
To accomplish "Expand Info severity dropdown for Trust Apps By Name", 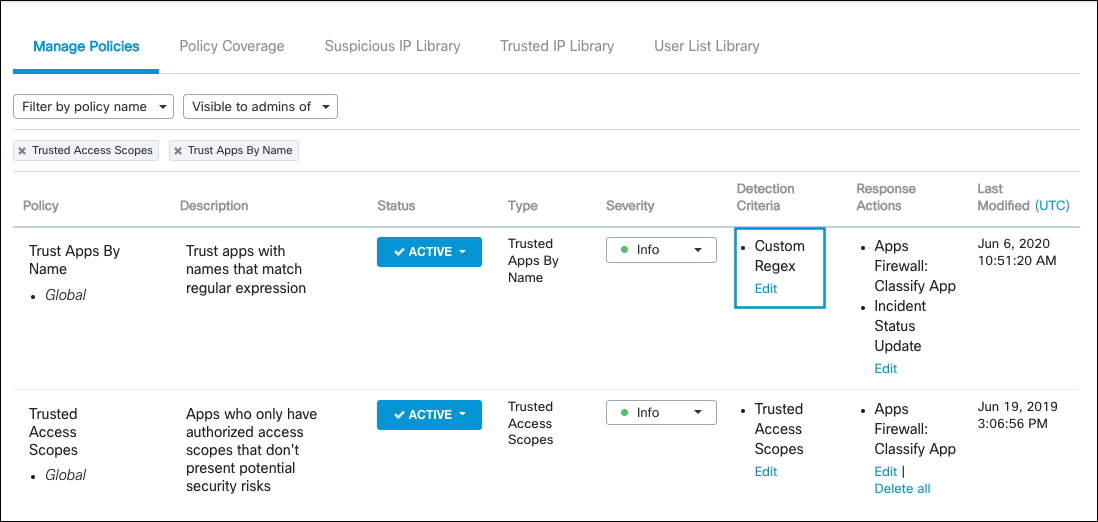I will point(661,250).
